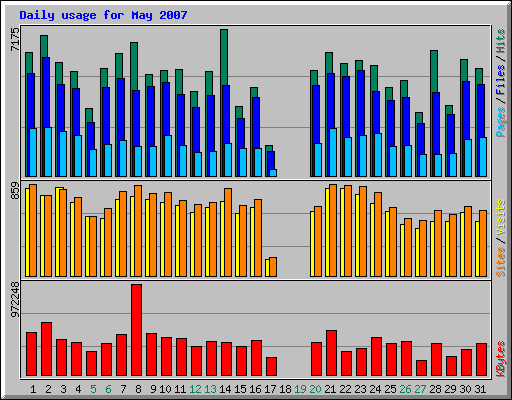
Task: Click day label 17 on the x-axis
Action: (270, 389)
